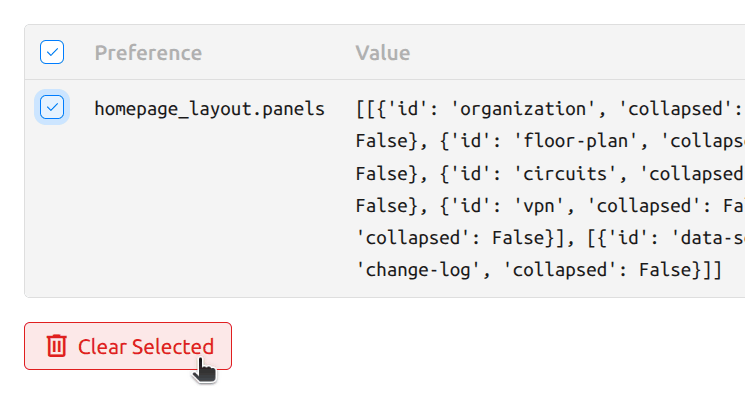Click "False}," preceding the 'circuits' entry
This screenshot has width=745, height=394.
coord(392,173)
